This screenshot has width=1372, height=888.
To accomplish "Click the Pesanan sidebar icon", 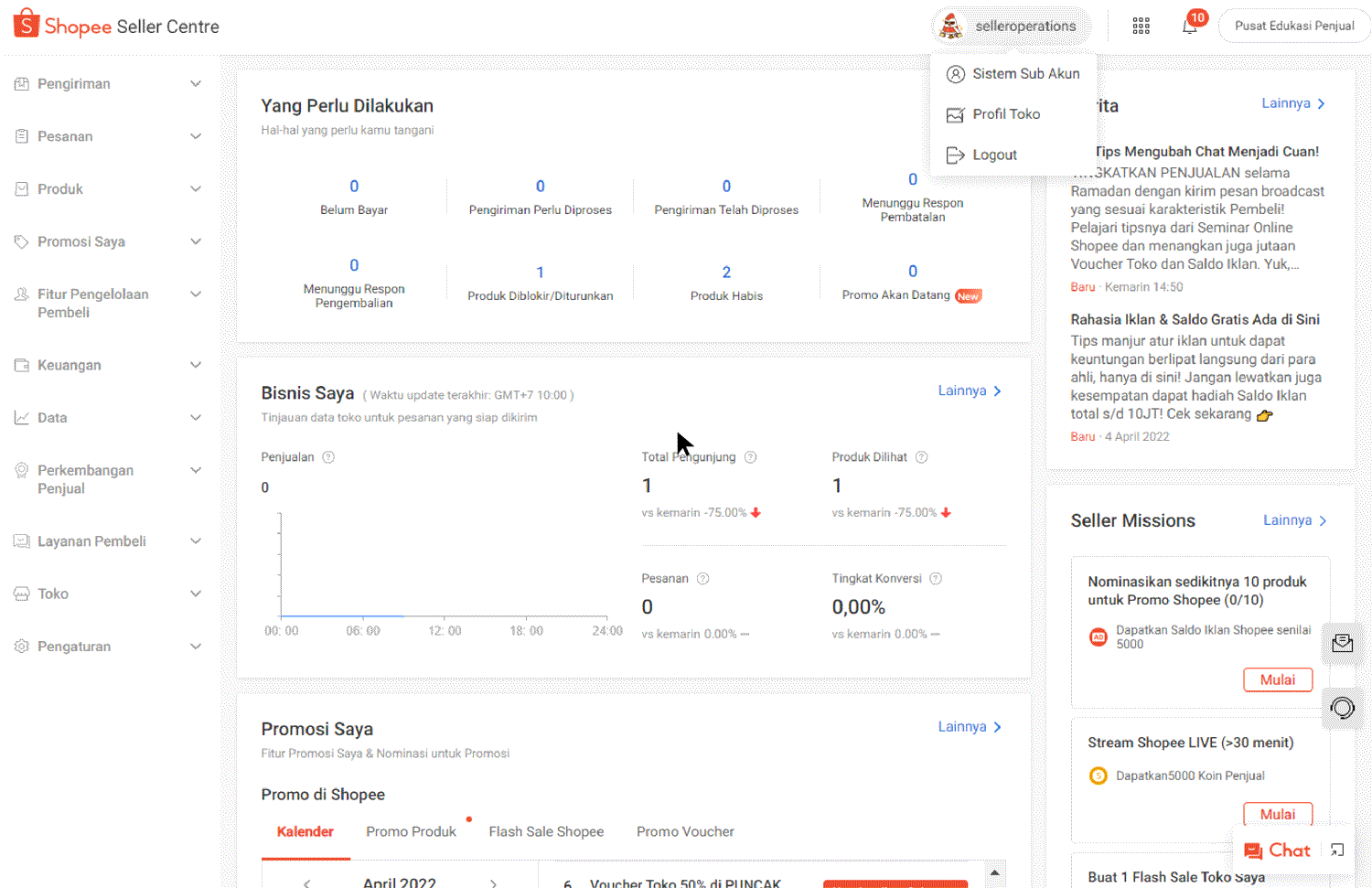I will click(x=22, y=136).
